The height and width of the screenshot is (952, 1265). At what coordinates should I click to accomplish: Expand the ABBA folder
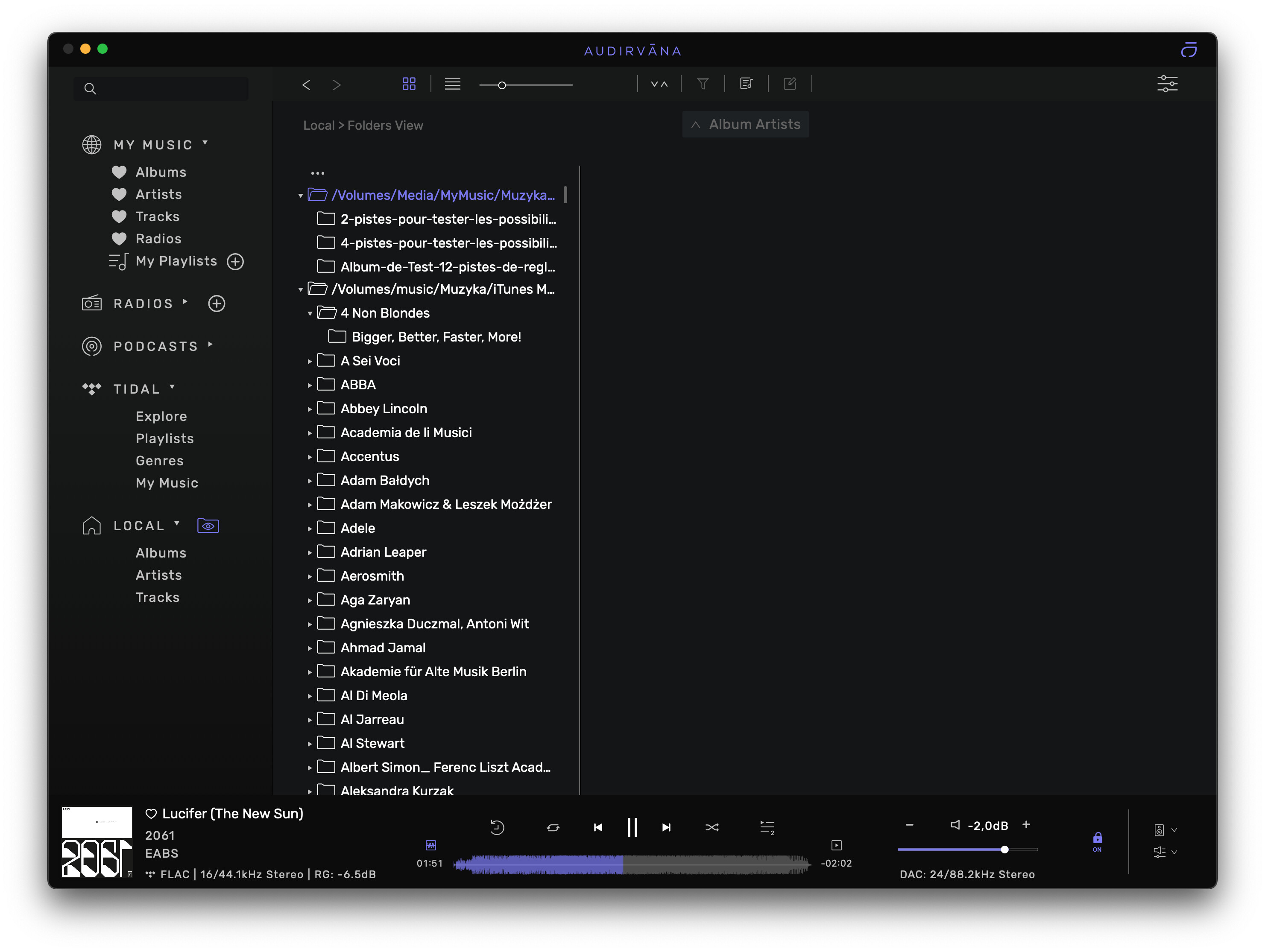(x=310, y=385)
